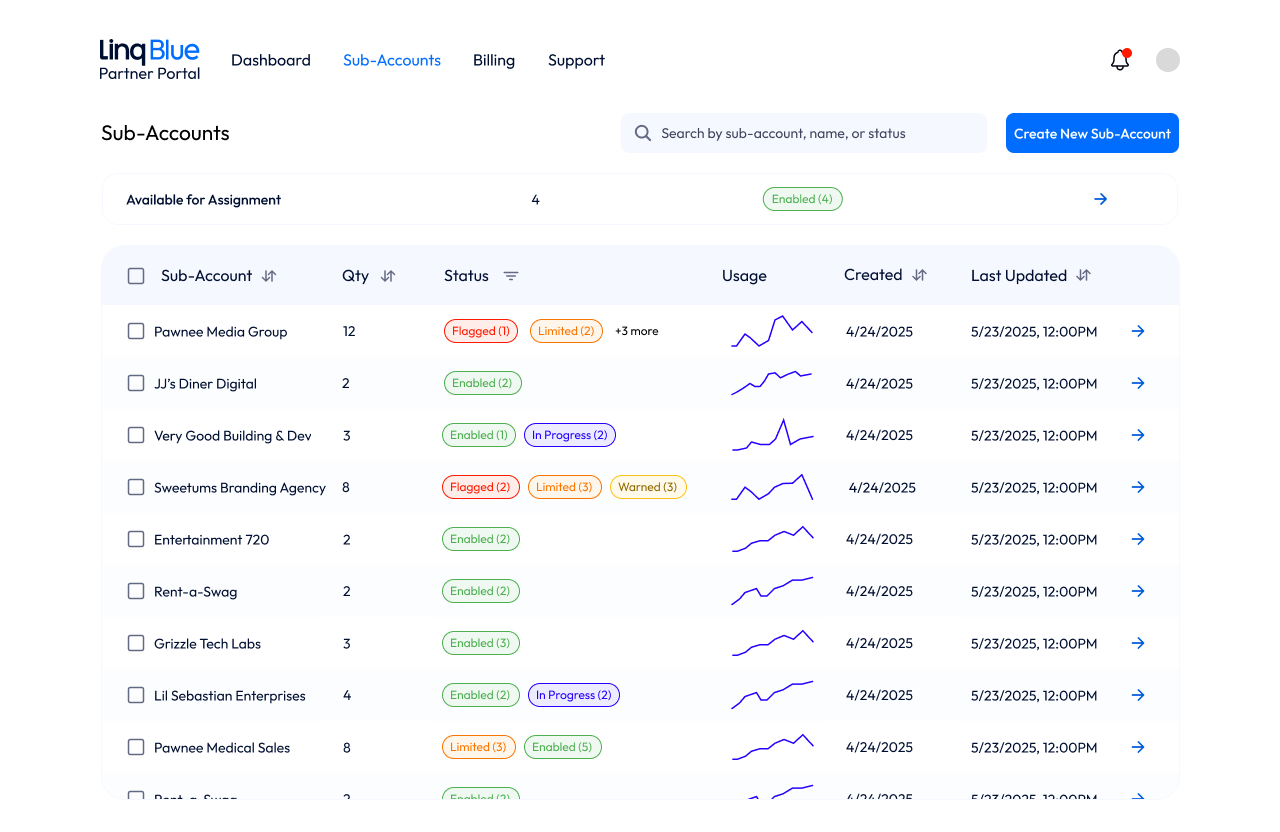Click the sub-account search field
The image size is (1280, 832).
pos(804,133)
